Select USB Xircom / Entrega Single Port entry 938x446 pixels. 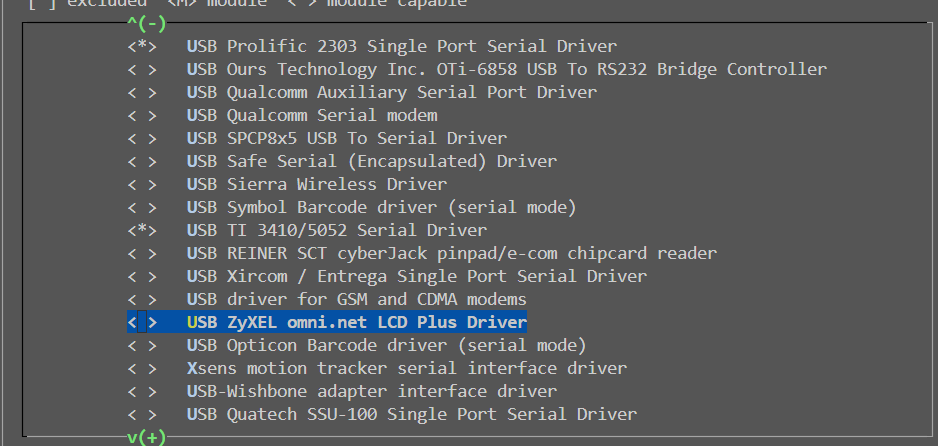pos(417,276)
